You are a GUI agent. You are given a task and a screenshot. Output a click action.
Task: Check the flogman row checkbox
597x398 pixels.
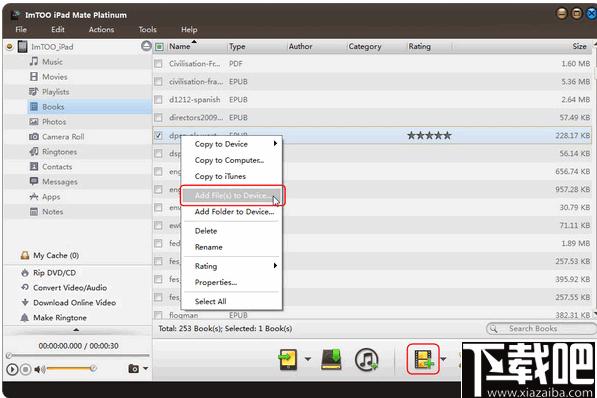pos(158,315)
